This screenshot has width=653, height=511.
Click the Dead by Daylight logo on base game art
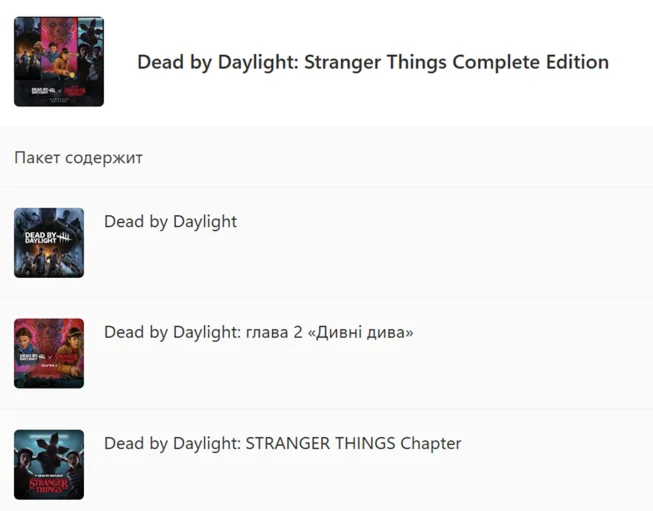coord(43,238)
